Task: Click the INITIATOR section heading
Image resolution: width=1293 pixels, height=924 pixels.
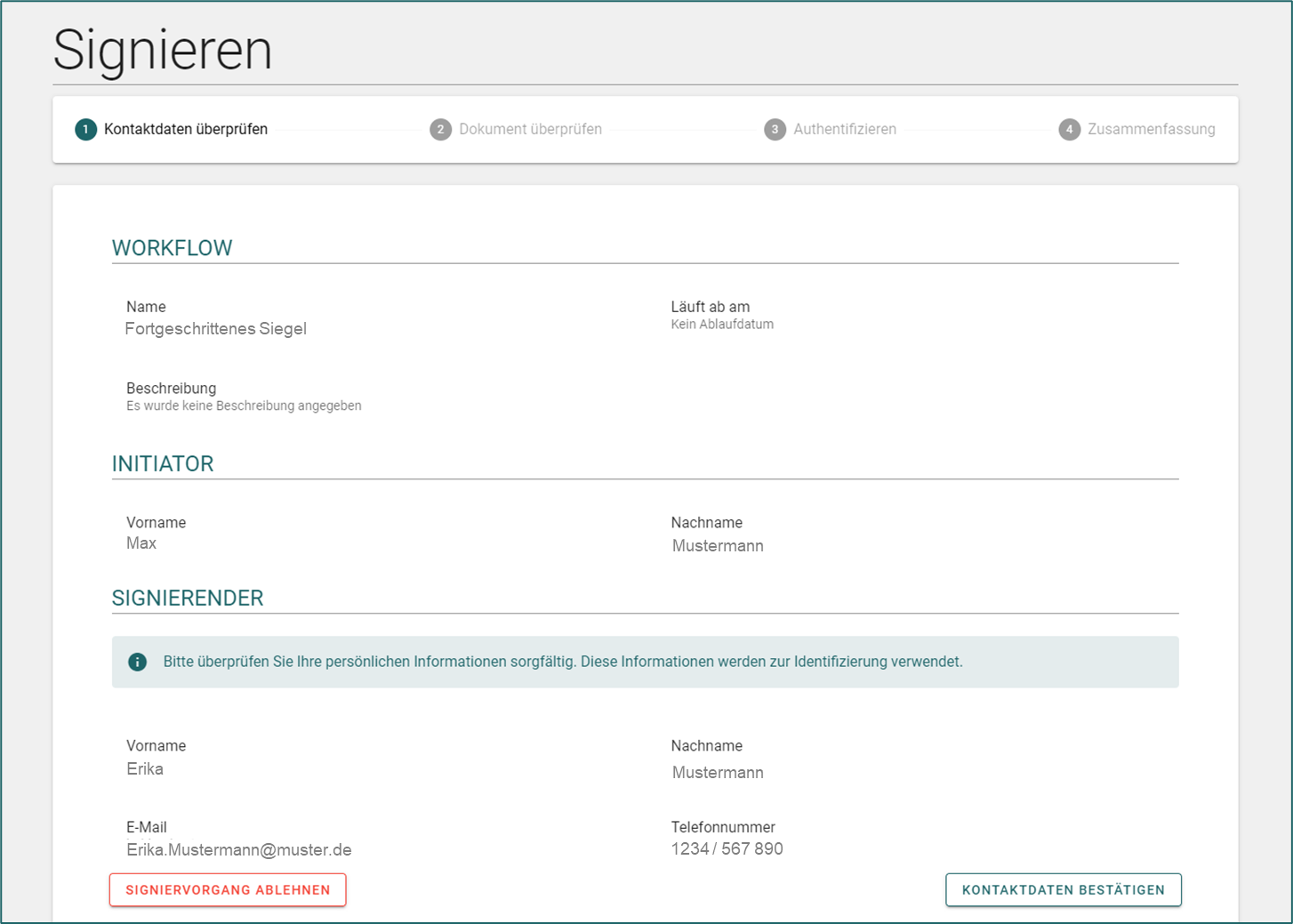Action: (x=163, y=464)
